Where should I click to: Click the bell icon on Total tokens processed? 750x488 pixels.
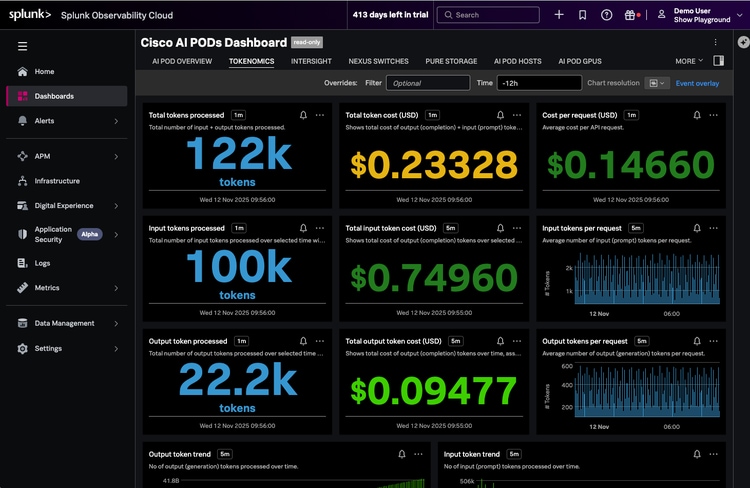point(303,115)
